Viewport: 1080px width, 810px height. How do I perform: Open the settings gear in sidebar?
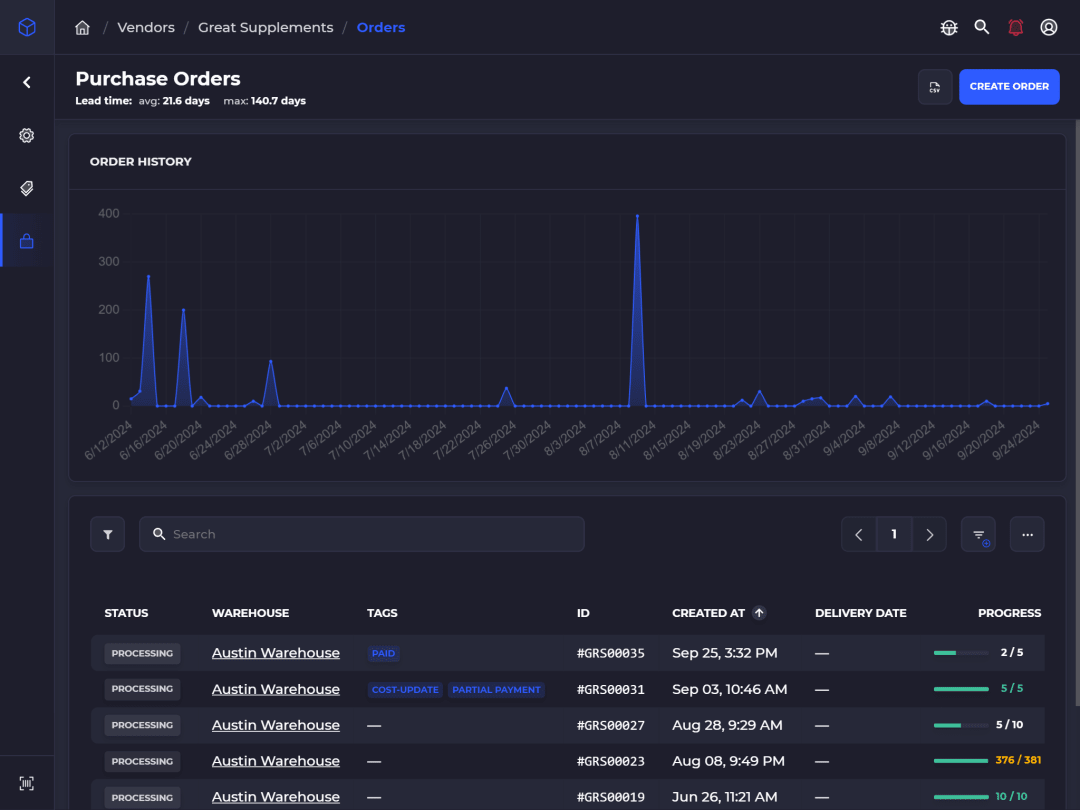click(x=27, y=136)
